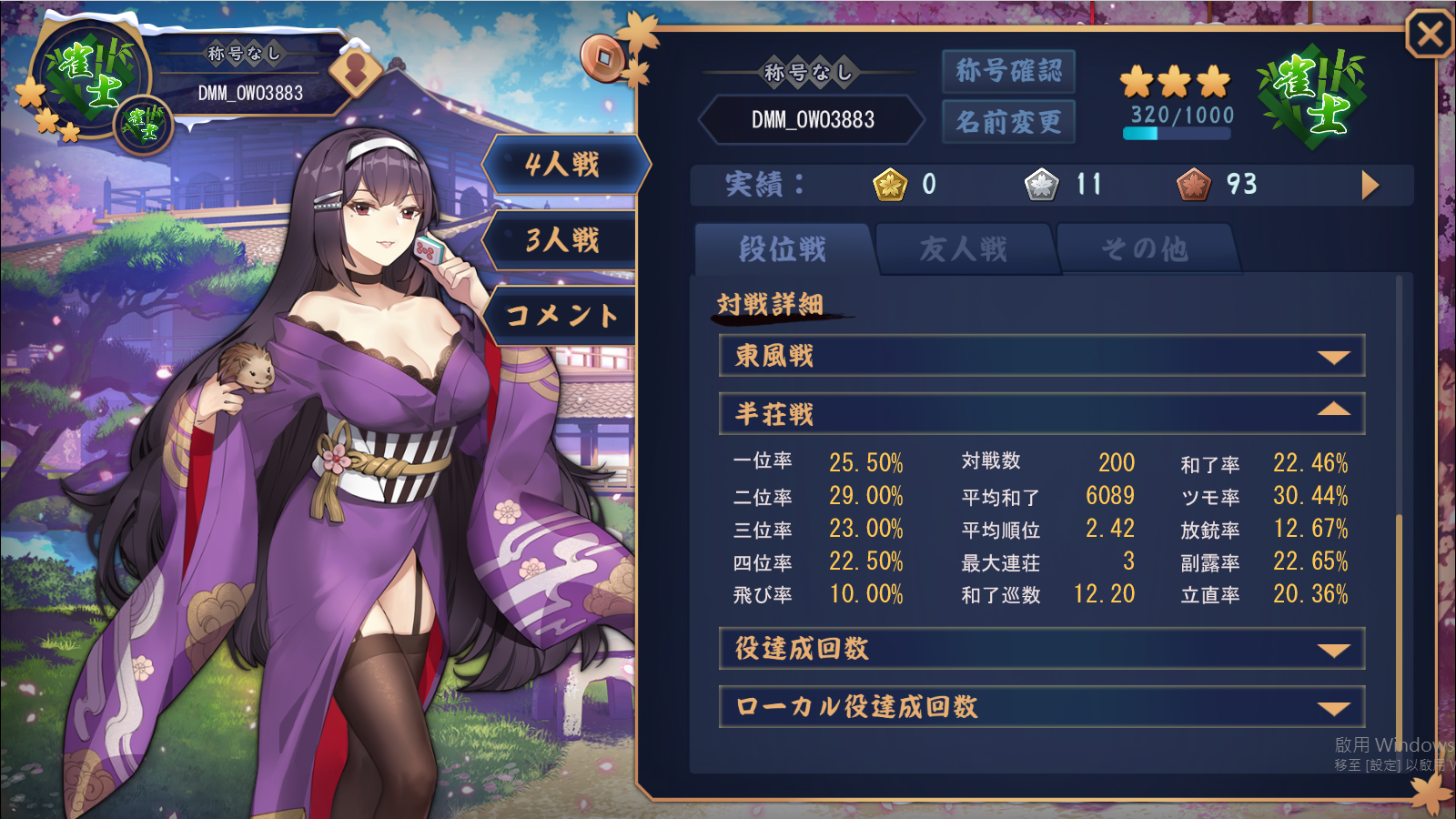Click the 名前変更 button
Viewport: 1456px width, 819px height.
(1008, 121)
